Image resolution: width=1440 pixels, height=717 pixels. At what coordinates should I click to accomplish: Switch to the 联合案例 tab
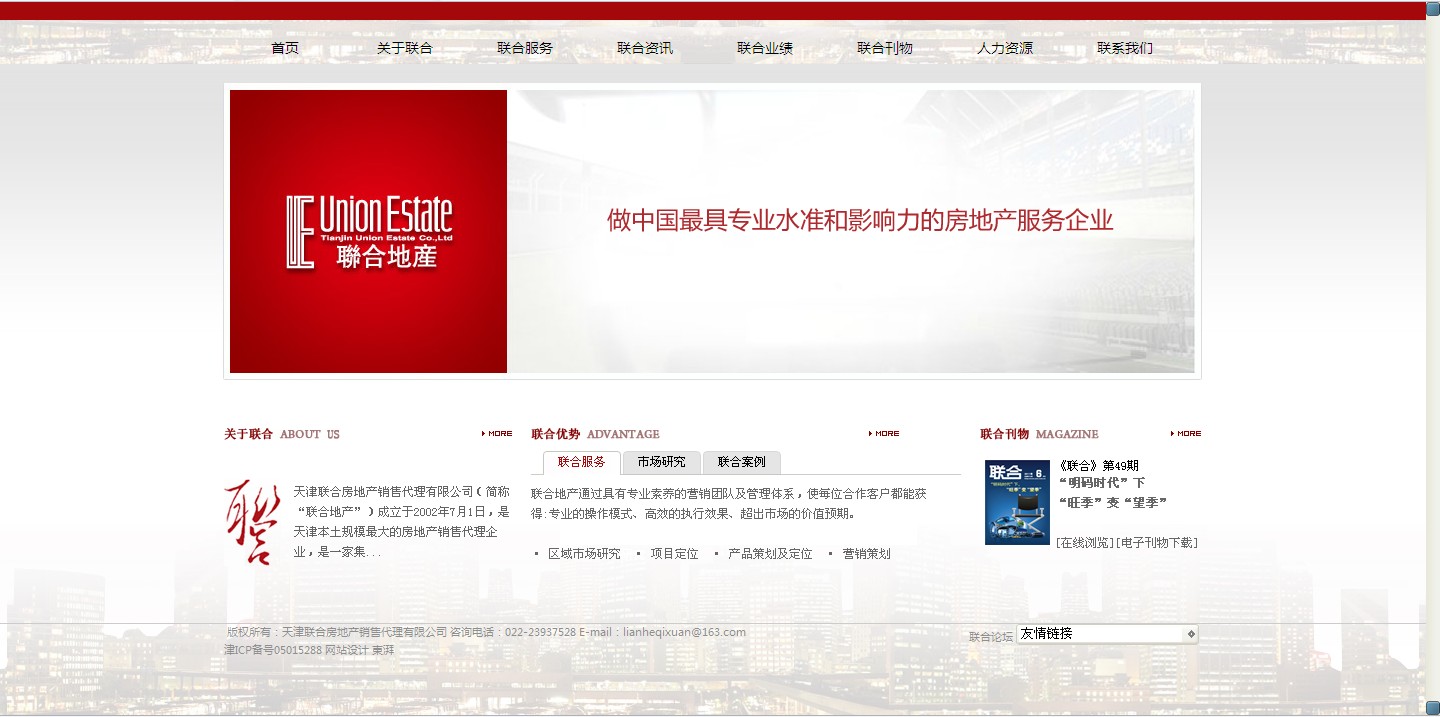741,462
